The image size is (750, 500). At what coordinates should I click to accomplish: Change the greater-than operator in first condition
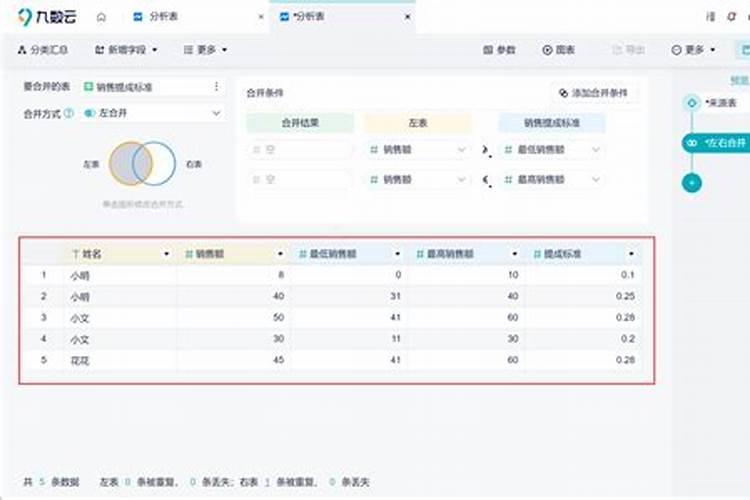pyautogui.click(x=486, y=150)
